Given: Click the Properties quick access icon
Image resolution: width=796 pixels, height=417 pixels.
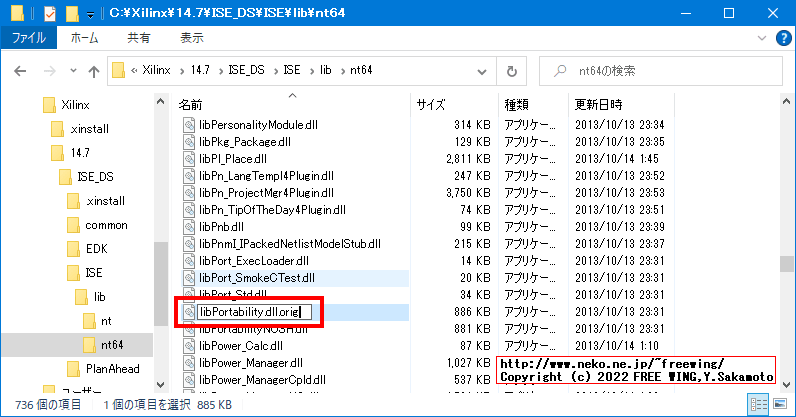Looking at the screenshot, I should point(49,13).
